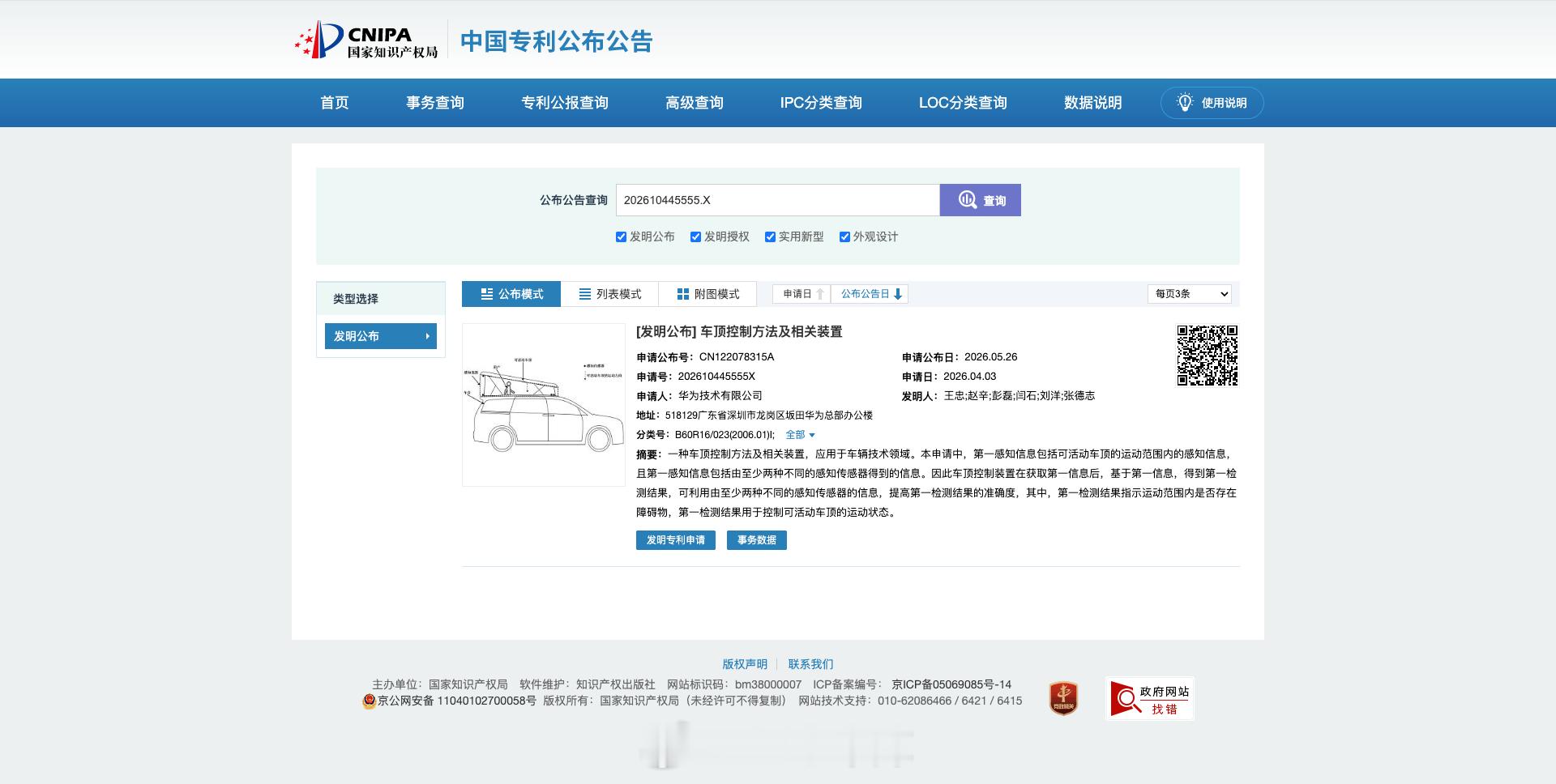1556x784 pixels.
Task: Select 公布模式 tab
Action: tap(511, 294)
